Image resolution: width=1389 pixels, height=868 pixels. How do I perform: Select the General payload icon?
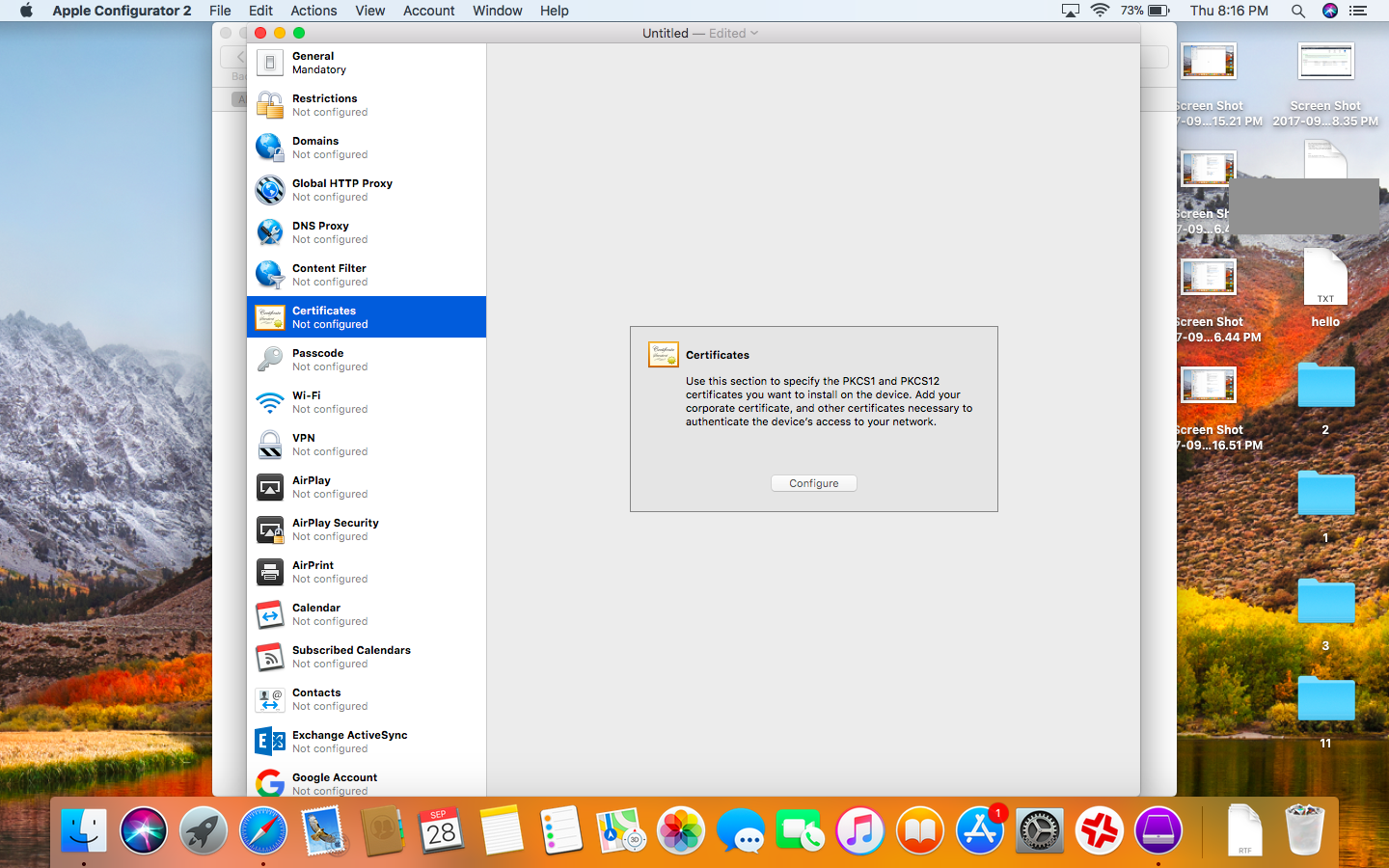click(x=270, y=63)
